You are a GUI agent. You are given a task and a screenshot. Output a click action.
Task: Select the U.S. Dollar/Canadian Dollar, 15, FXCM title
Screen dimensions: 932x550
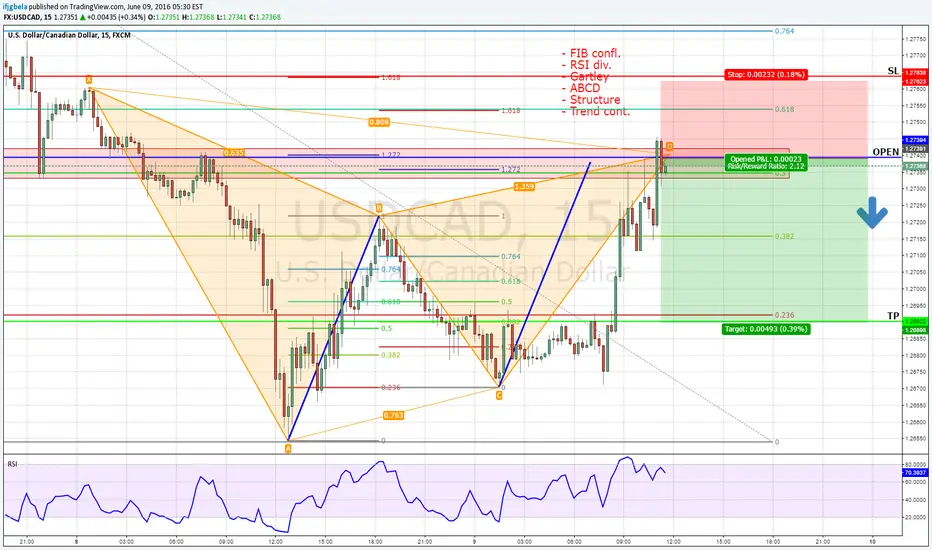(x=69, y=36)
